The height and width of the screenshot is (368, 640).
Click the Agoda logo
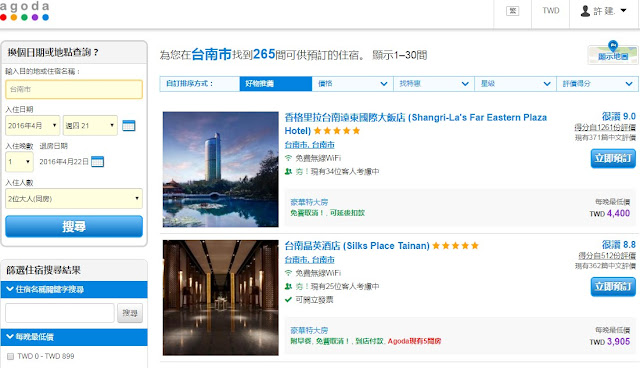point(24,11)
